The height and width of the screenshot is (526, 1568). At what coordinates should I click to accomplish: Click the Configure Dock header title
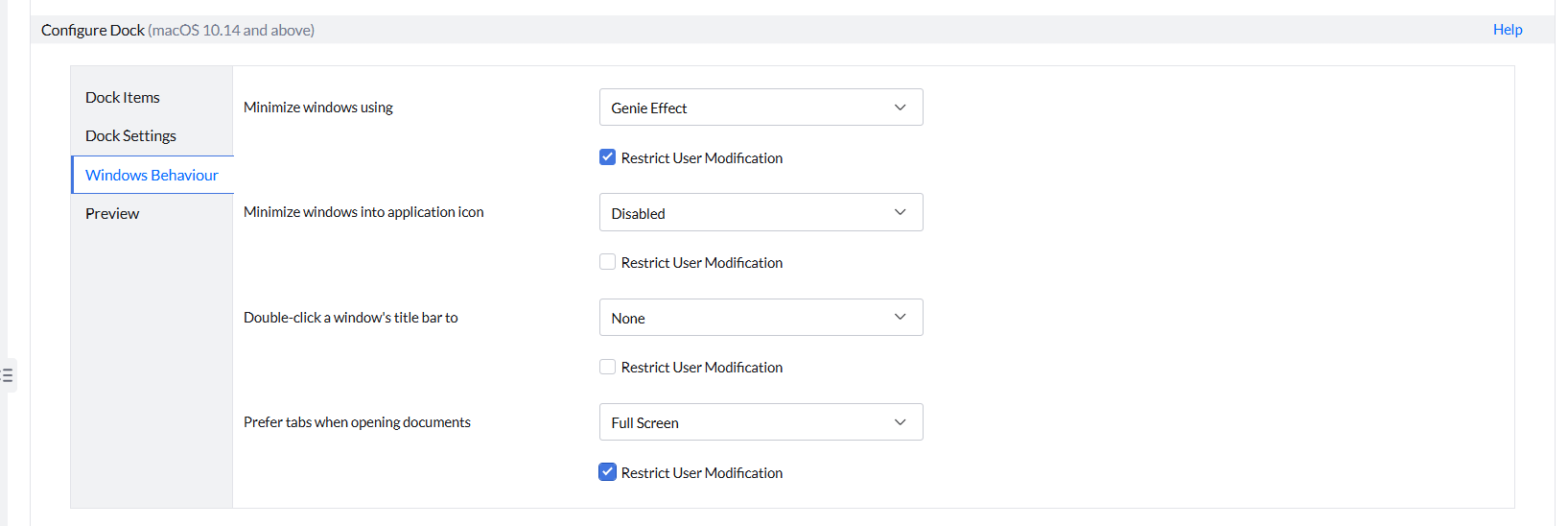coord(93,31)
